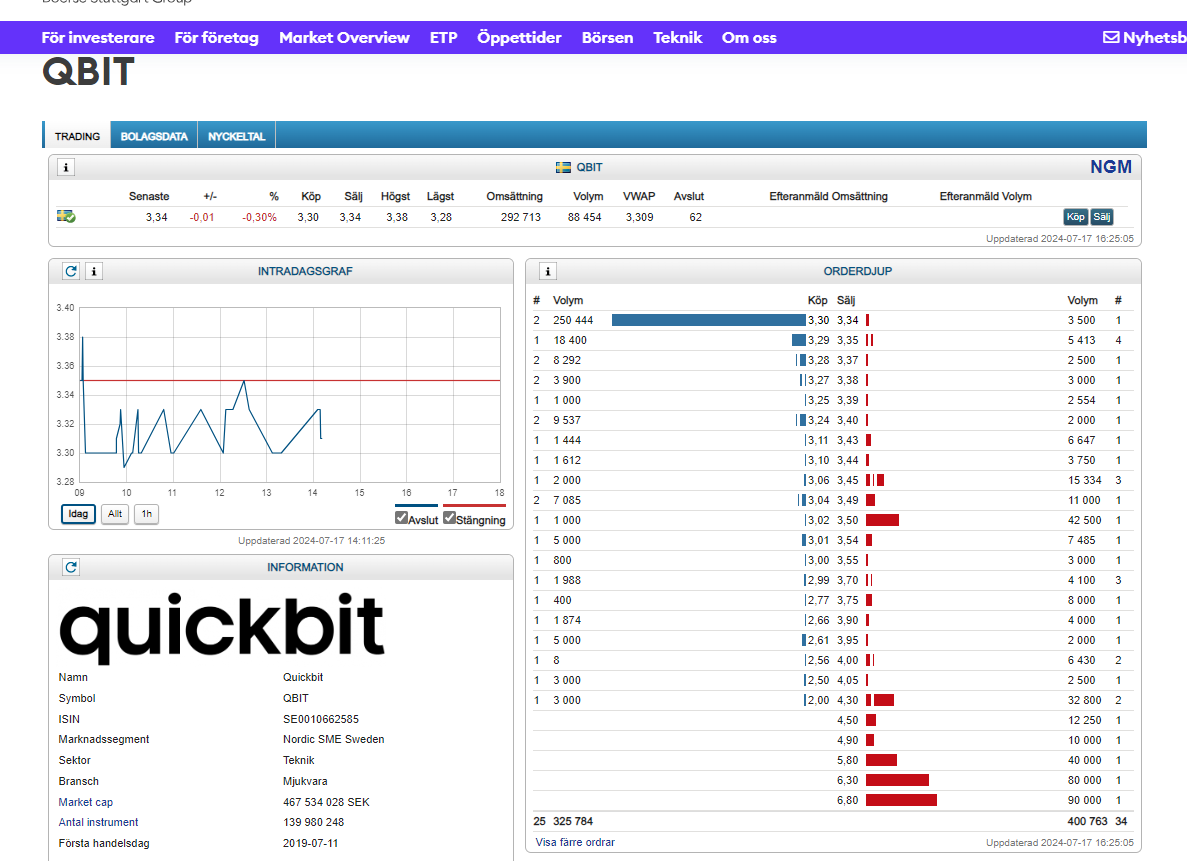This screenshot has width=1187, height=861.
Task: Click the VWAP value 3,309
Action: pos(640,217)
